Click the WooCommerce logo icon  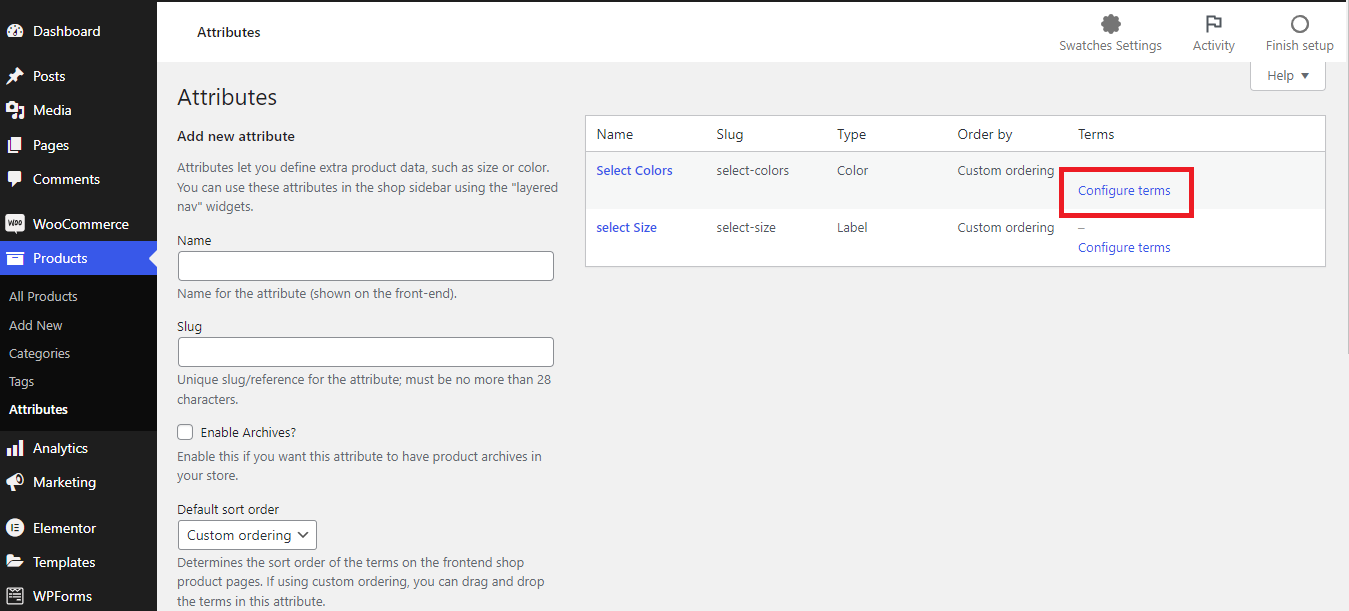click(x=15, y=224)
